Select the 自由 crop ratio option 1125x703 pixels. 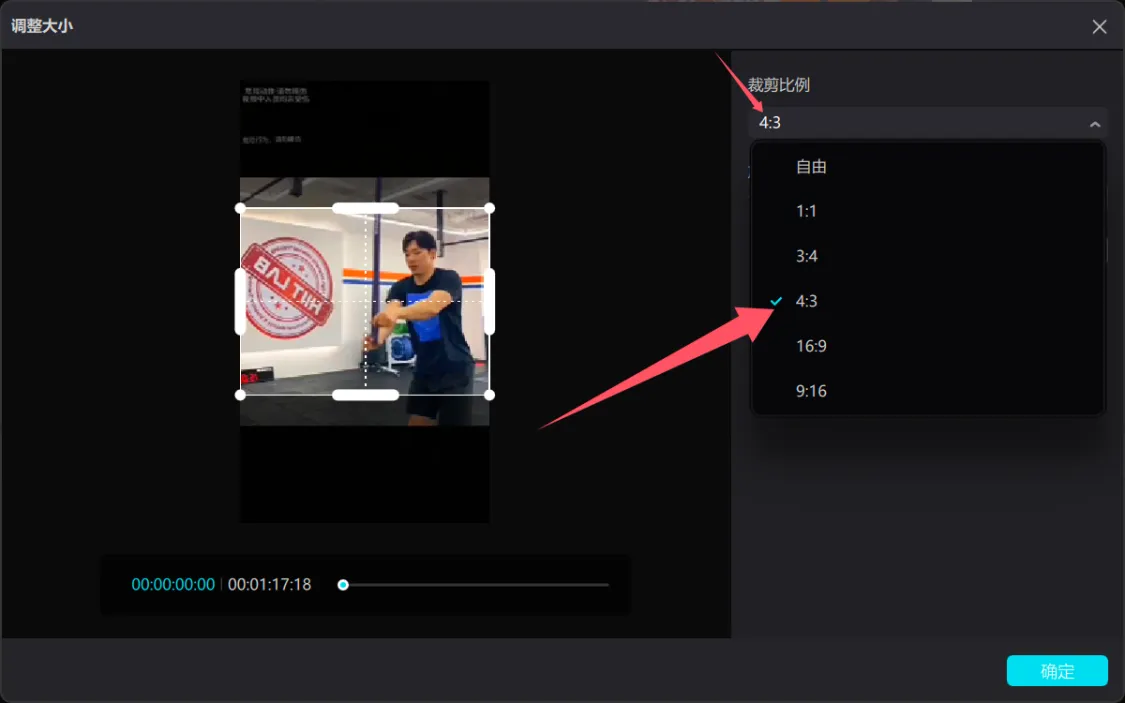pos(811,167)
